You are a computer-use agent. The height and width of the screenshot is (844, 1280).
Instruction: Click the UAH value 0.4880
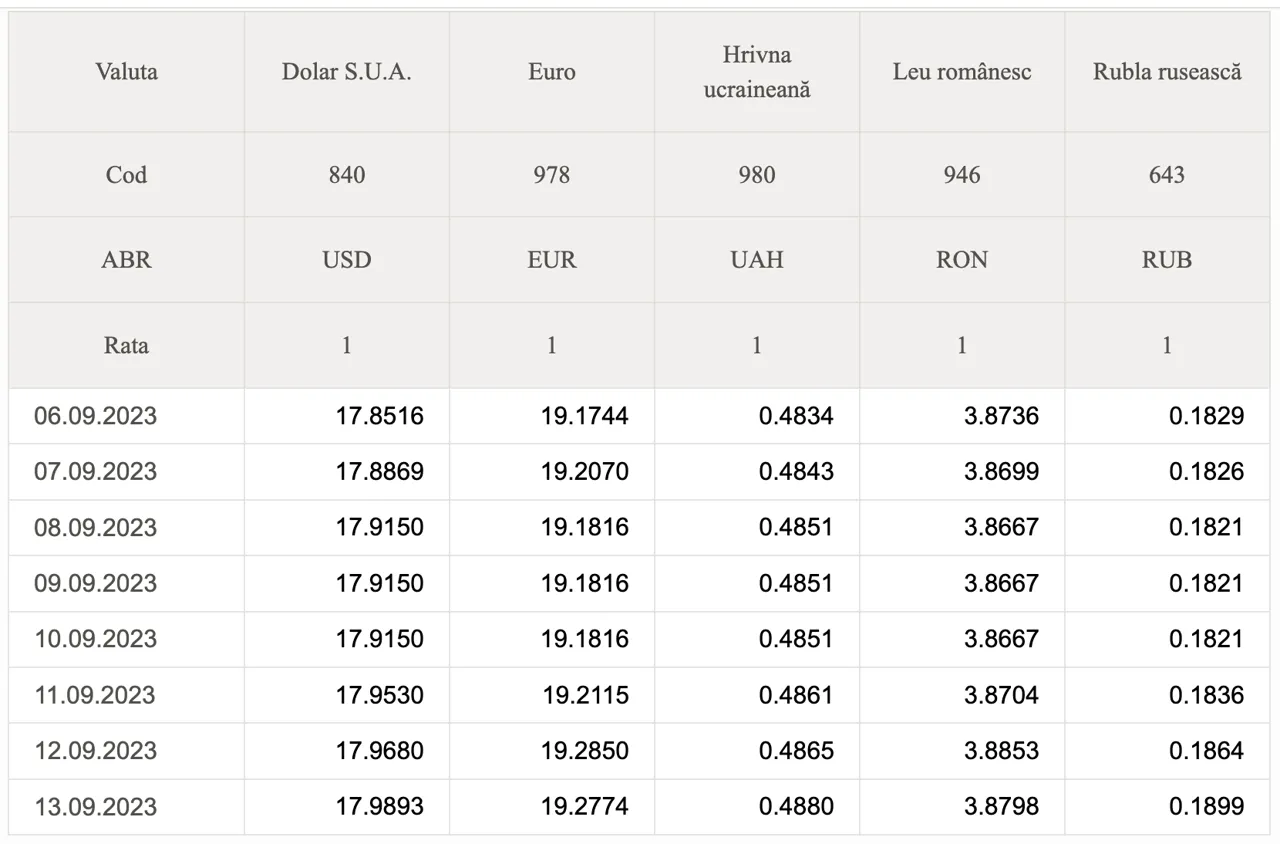(796, 807)
